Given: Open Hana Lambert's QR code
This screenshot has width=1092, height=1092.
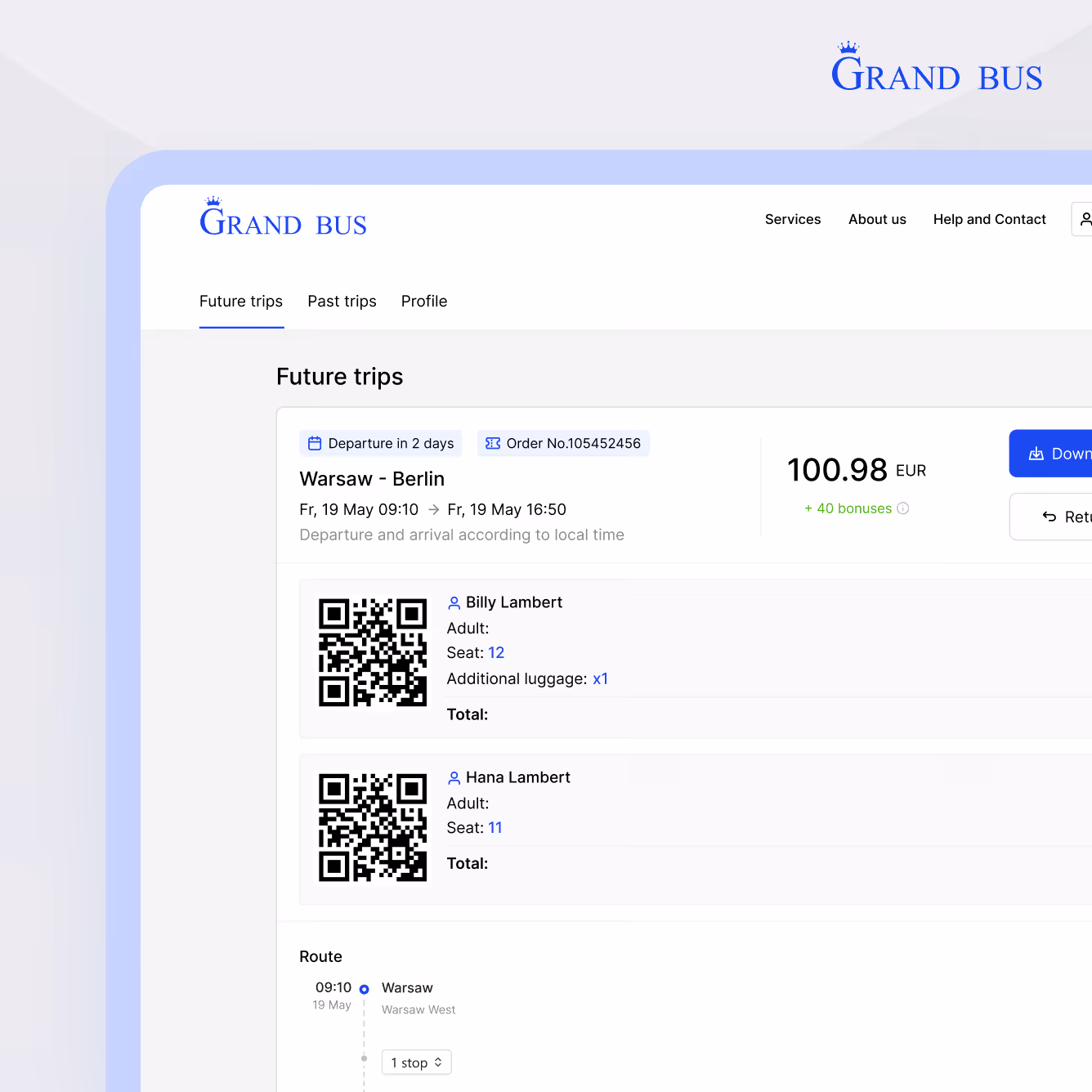Looking at the screenshot, I should point(373,827).
